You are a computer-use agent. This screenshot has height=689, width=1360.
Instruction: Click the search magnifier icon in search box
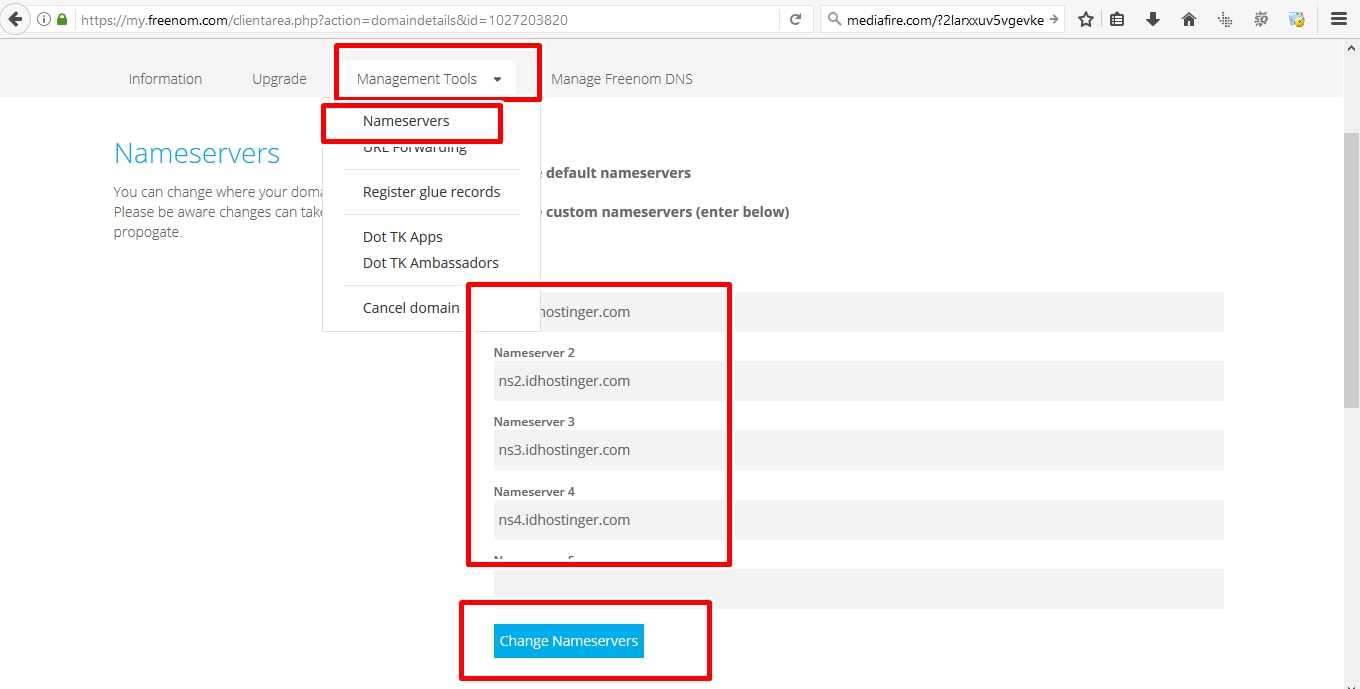[x=835, y=19]
